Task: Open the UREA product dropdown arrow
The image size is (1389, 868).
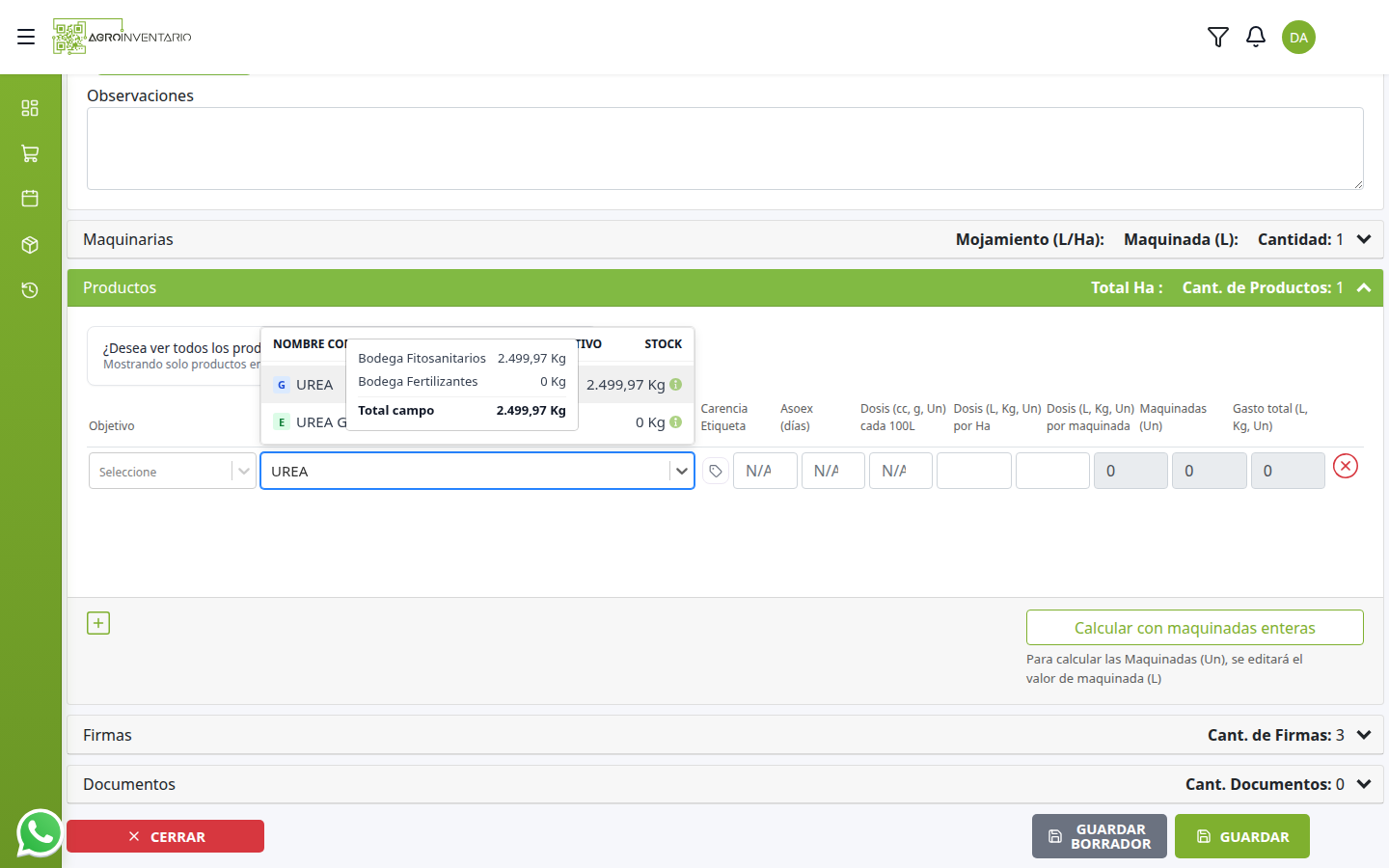Action: coord(682,472)
